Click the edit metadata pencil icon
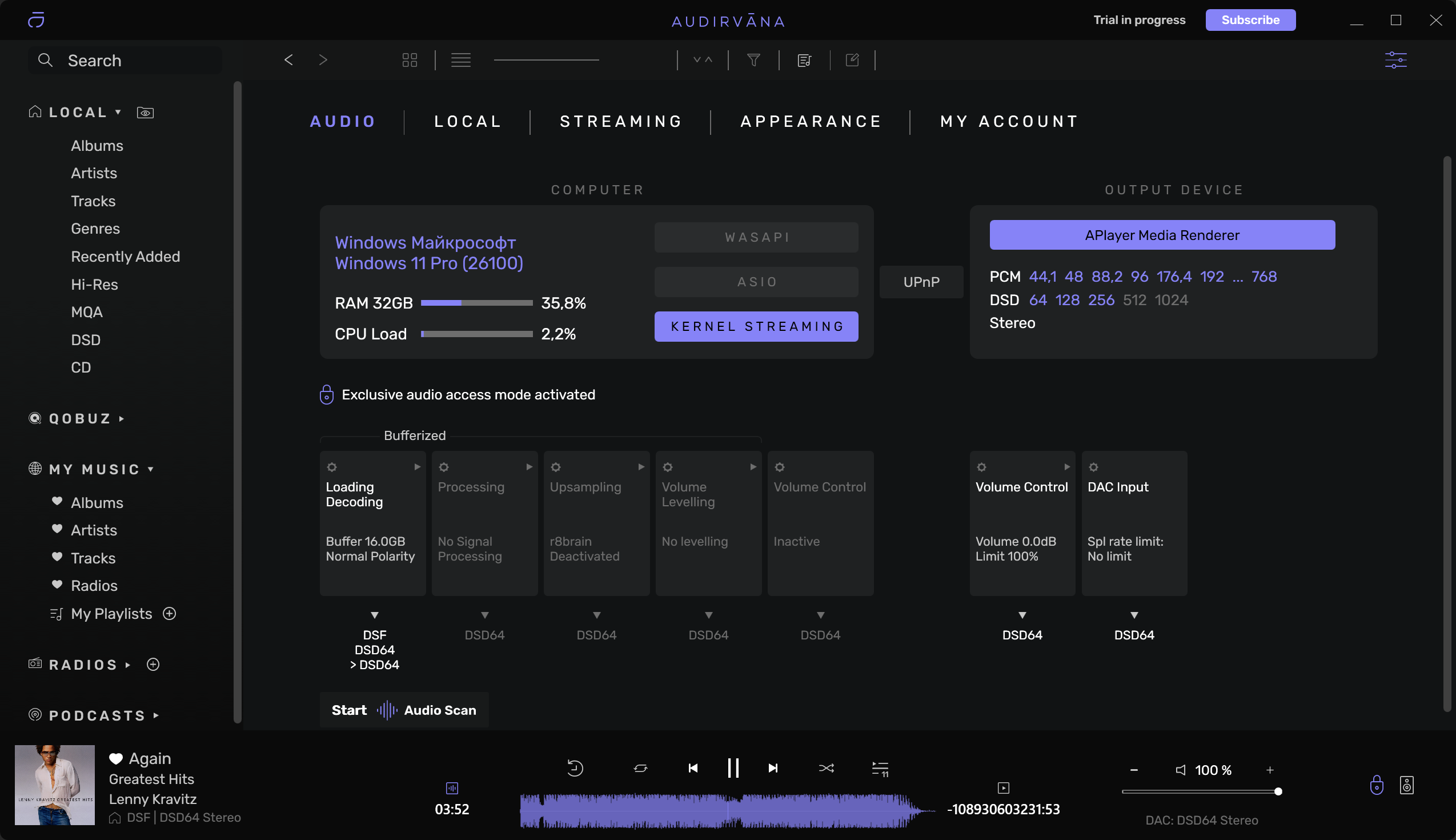The height and width of the screenshot is (840, 1456). click(852, 60)
